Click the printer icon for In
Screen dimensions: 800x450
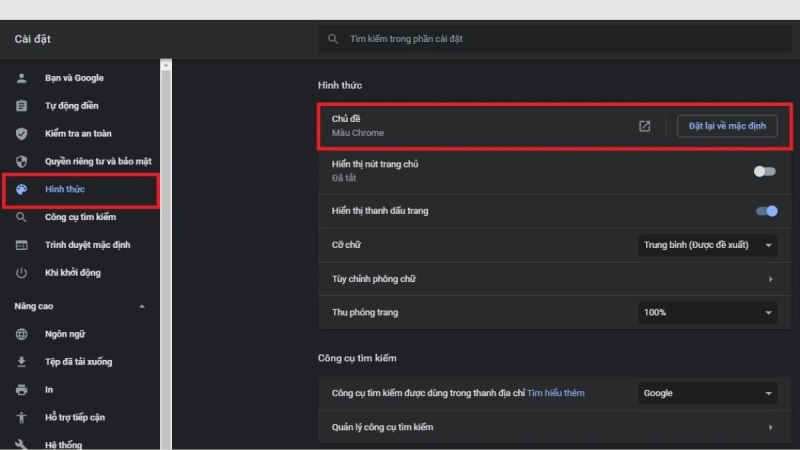point(22,389)
